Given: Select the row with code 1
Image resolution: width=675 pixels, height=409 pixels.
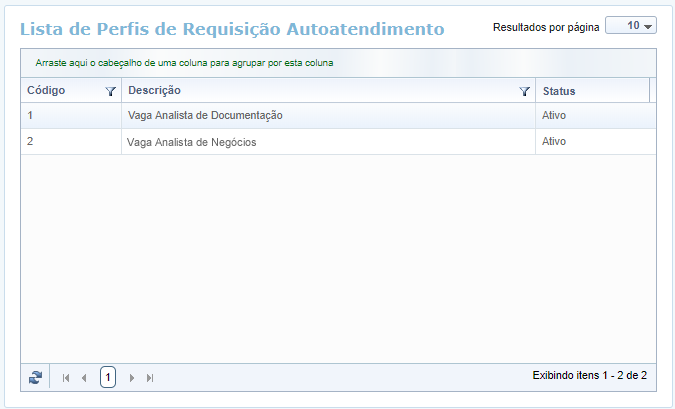Looking at the screenshot, I should click(x=30, y=115).
